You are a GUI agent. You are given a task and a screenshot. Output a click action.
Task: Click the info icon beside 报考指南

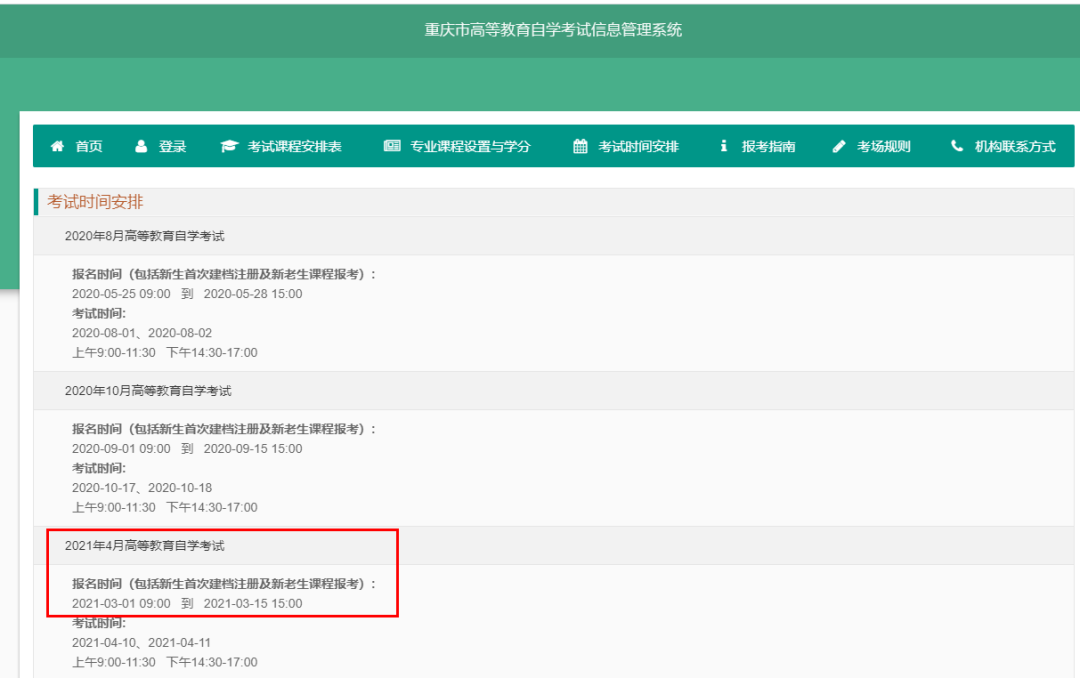click(723, 145)
